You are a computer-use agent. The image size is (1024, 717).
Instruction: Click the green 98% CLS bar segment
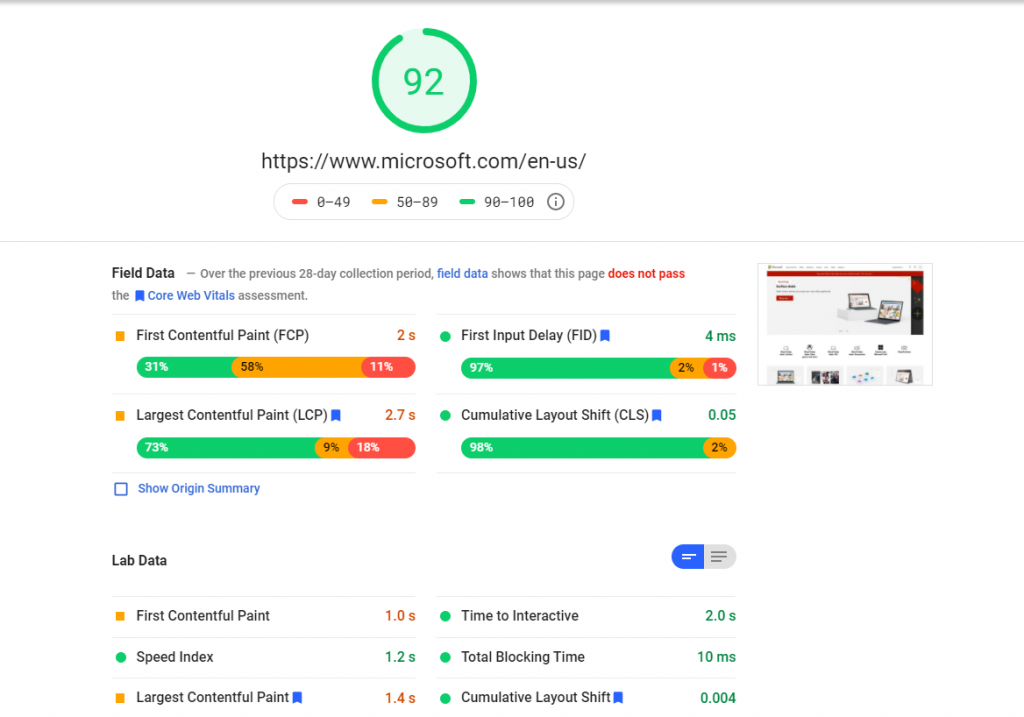tap(583, 447)
